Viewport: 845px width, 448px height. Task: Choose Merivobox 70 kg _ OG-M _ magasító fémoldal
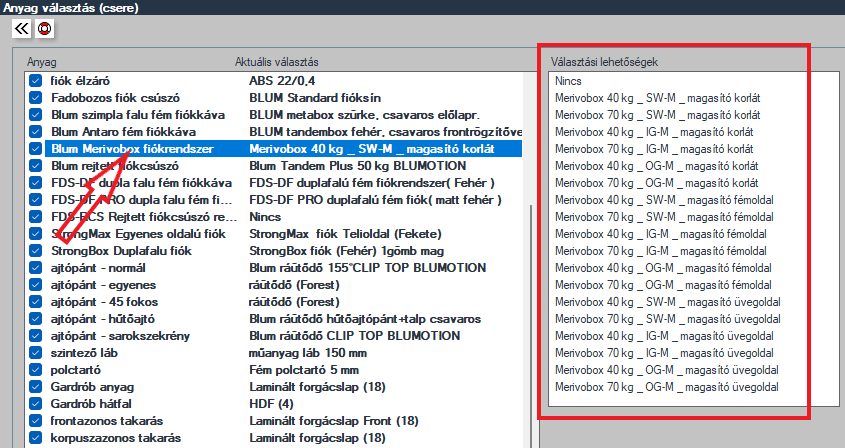click(x=663, y=285)
